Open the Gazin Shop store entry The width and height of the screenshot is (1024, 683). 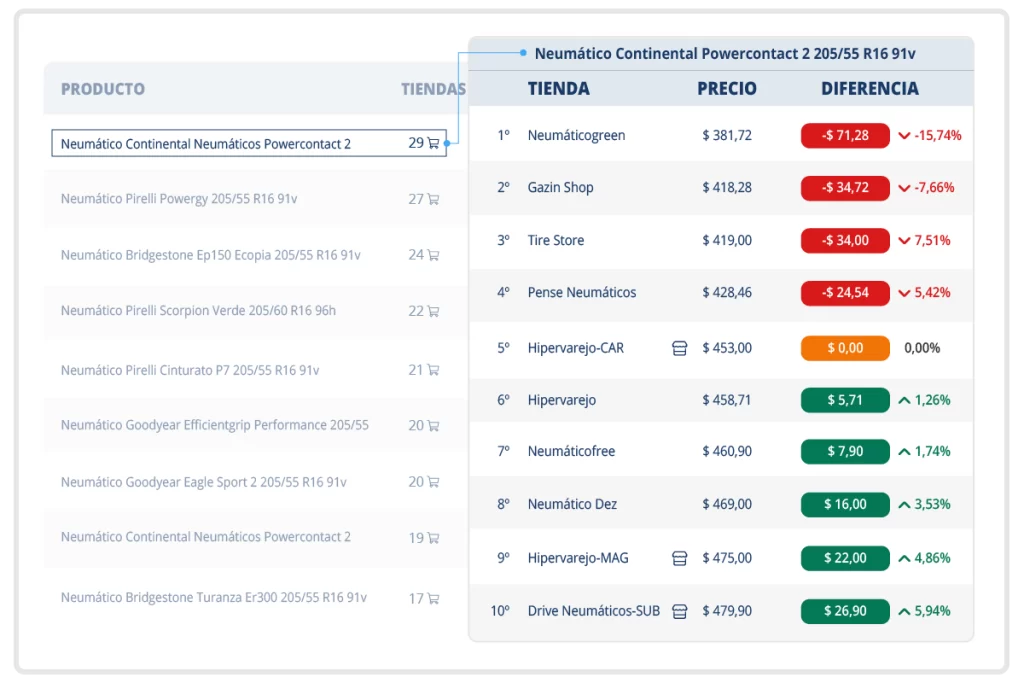[560, 187]
